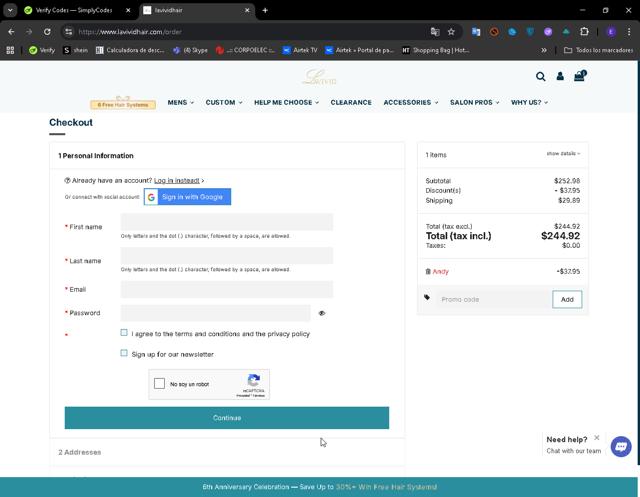Expand the MENS menu
Image resolution: width=640 pixels, height=497 pixels.
[x=180, y=102]
